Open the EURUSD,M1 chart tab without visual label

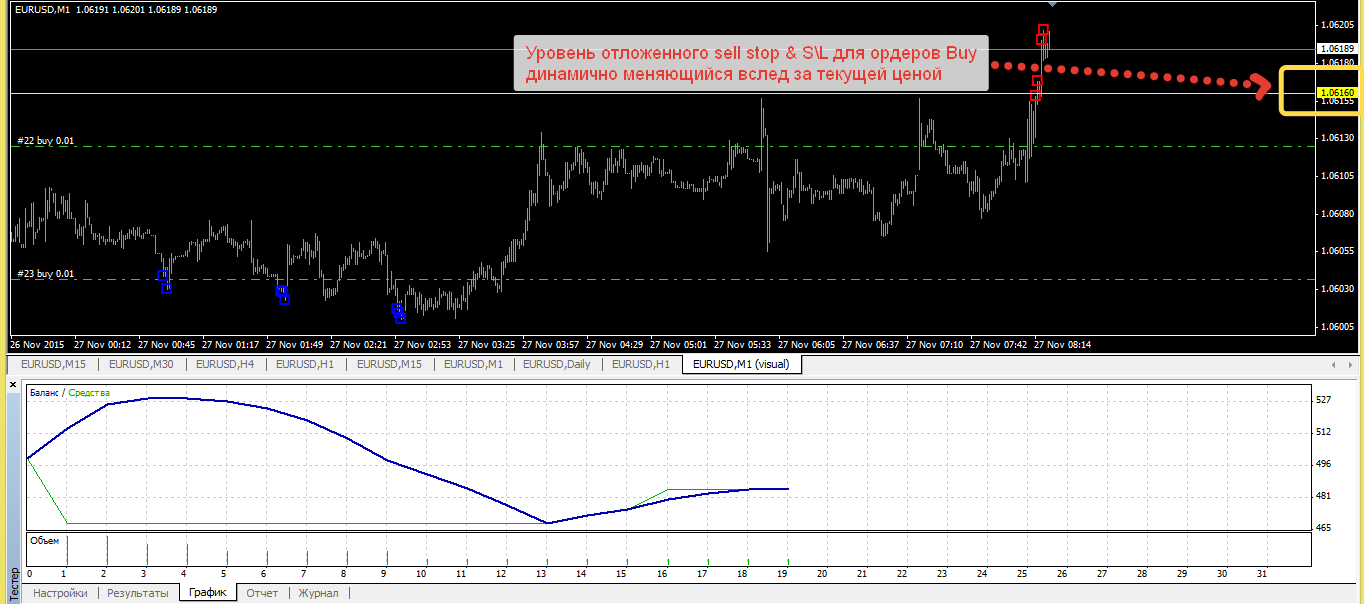point(474,364)
